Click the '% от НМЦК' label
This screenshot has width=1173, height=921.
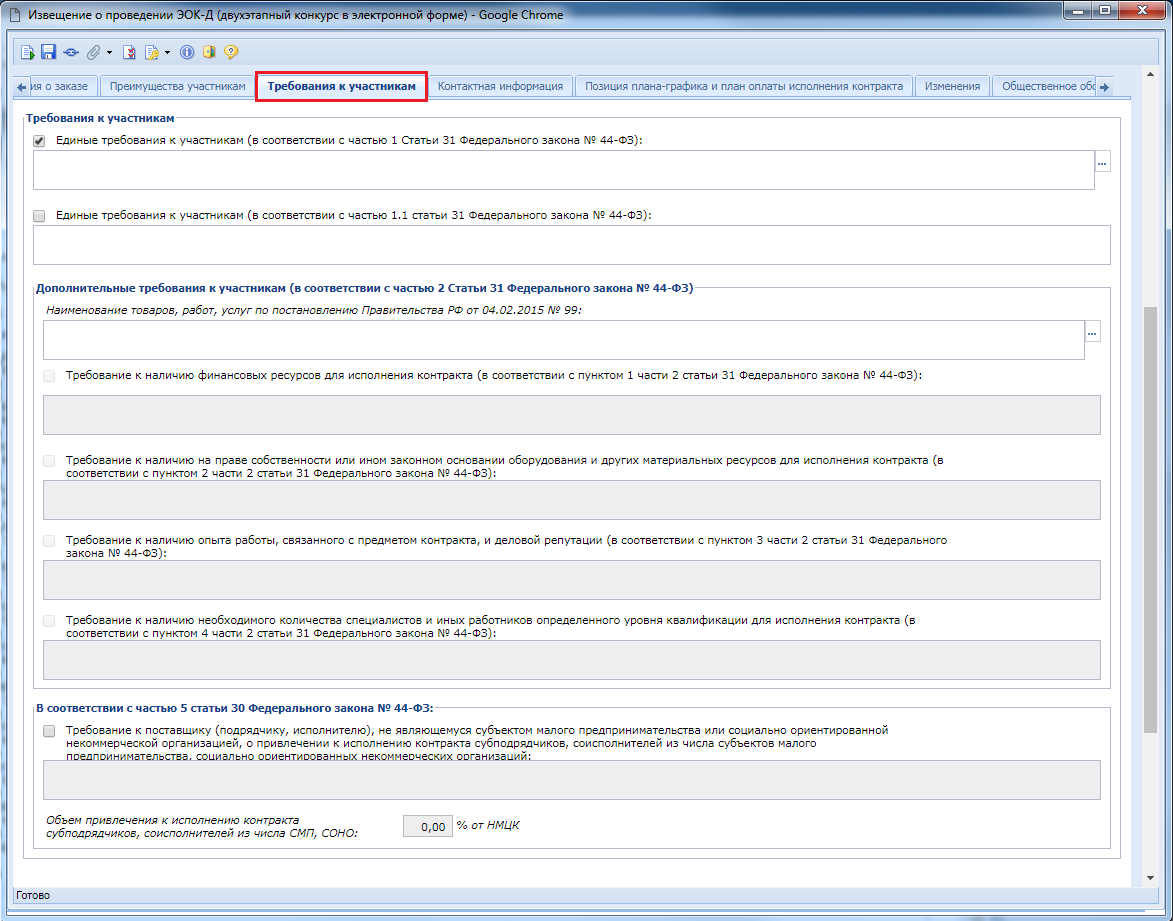click(x=488, y=825)
